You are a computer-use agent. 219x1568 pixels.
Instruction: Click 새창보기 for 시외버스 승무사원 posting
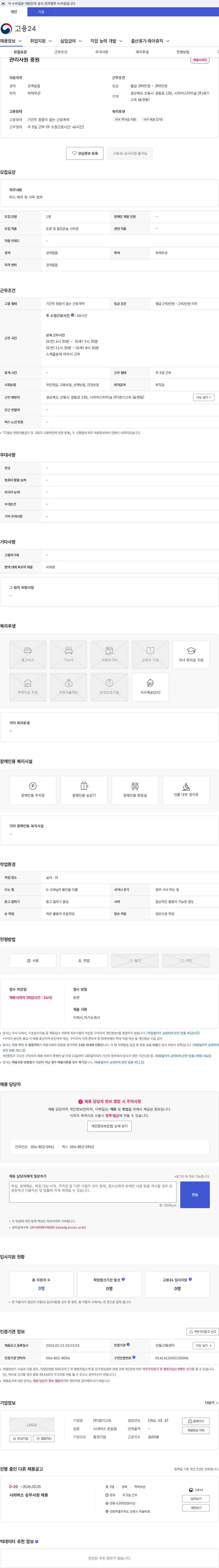196,1508
